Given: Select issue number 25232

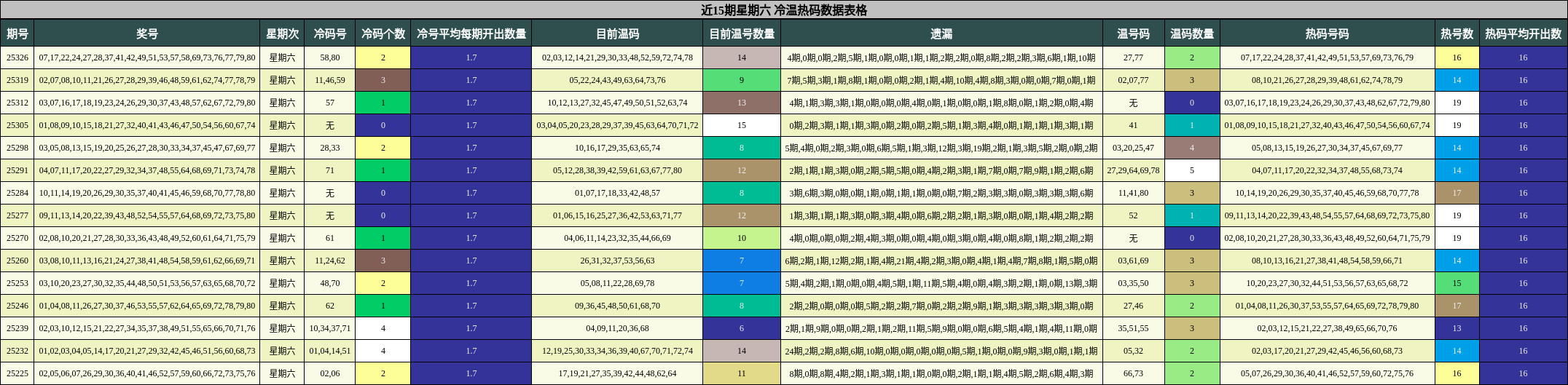Looking at the screenshot, I should click(17, 351).
